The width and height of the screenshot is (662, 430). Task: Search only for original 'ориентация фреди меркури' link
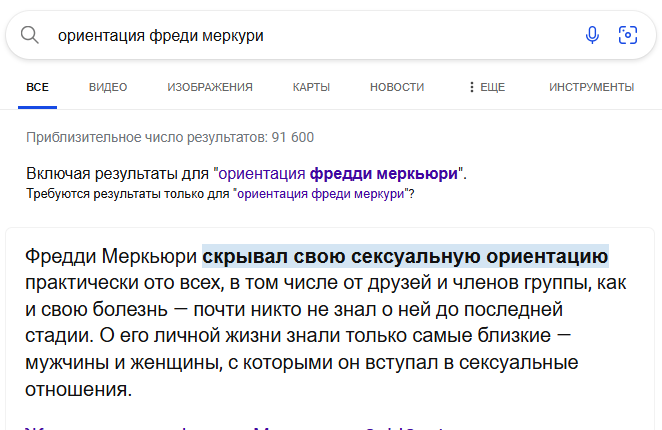click(320, 193)
